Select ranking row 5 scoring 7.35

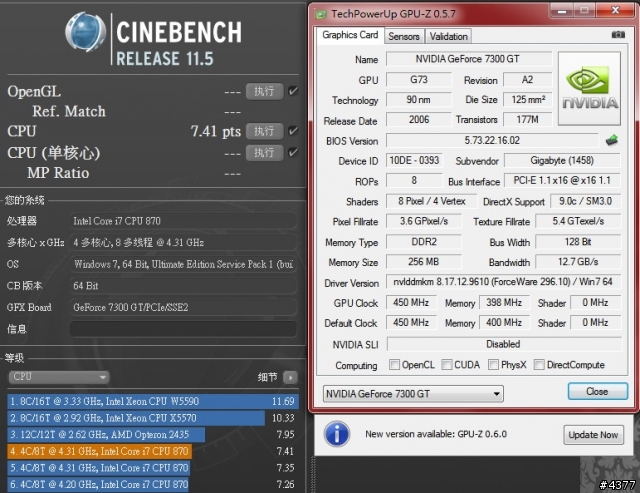[153, 468]
